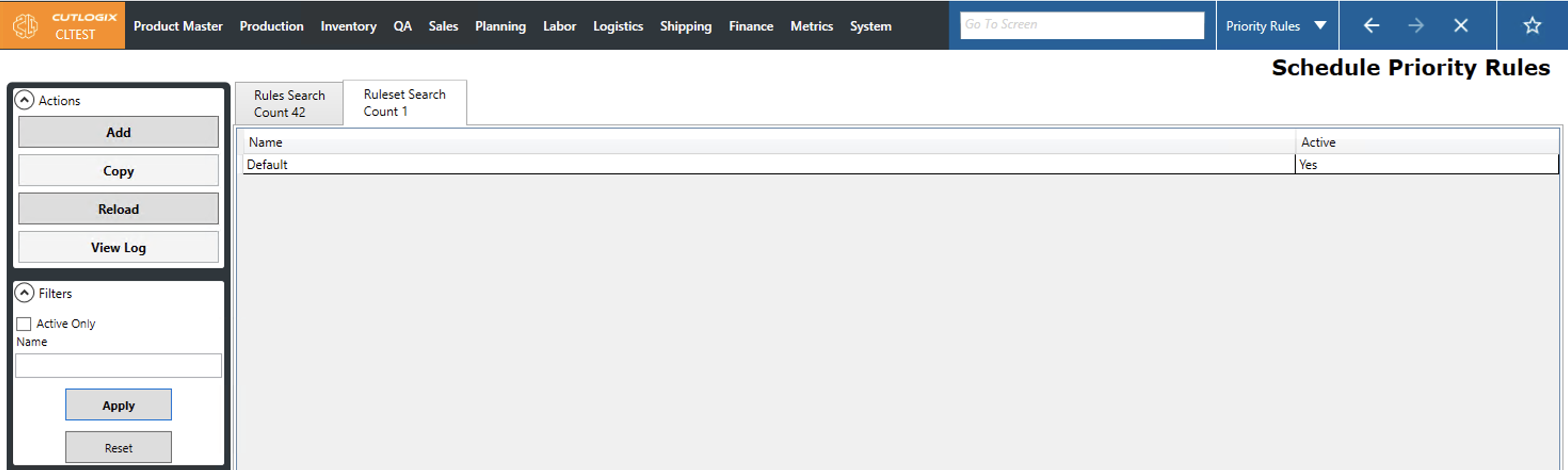Switch to the Rules Search tab

coord(289,103)
